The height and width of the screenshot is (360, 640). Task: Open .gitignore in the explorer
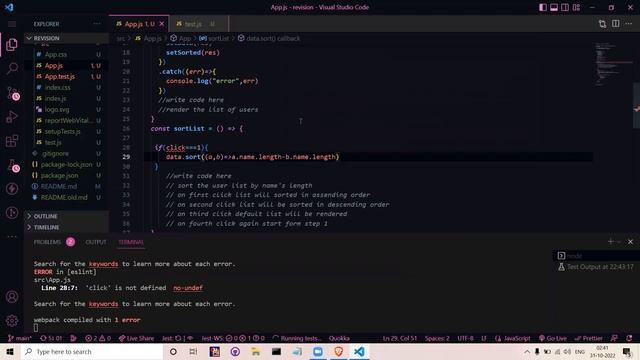(66, 153)
